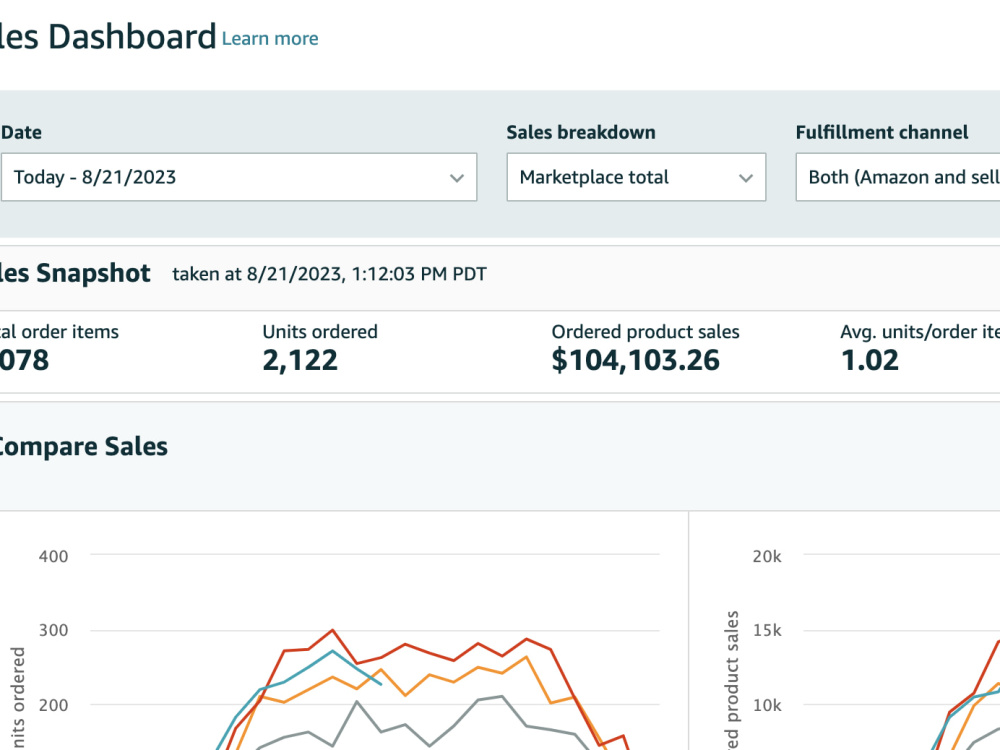This screenshot has width=1000, height=750.
Task: Expand the Date dropdown chevron
Action: click(x=457, y=178)
